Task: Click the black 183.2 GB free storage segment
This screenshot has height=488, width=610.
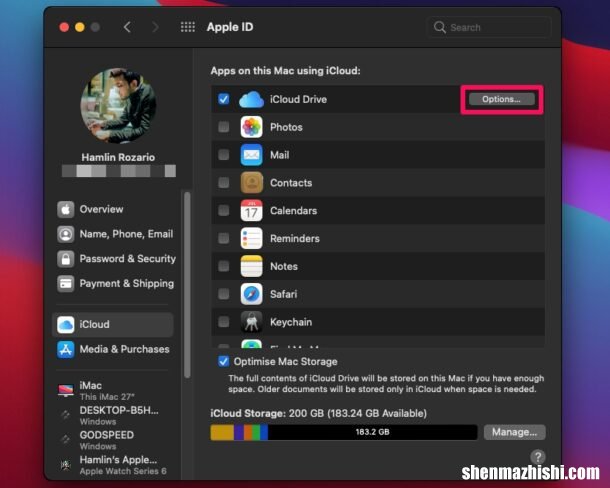Action: (x=372, y=432)
